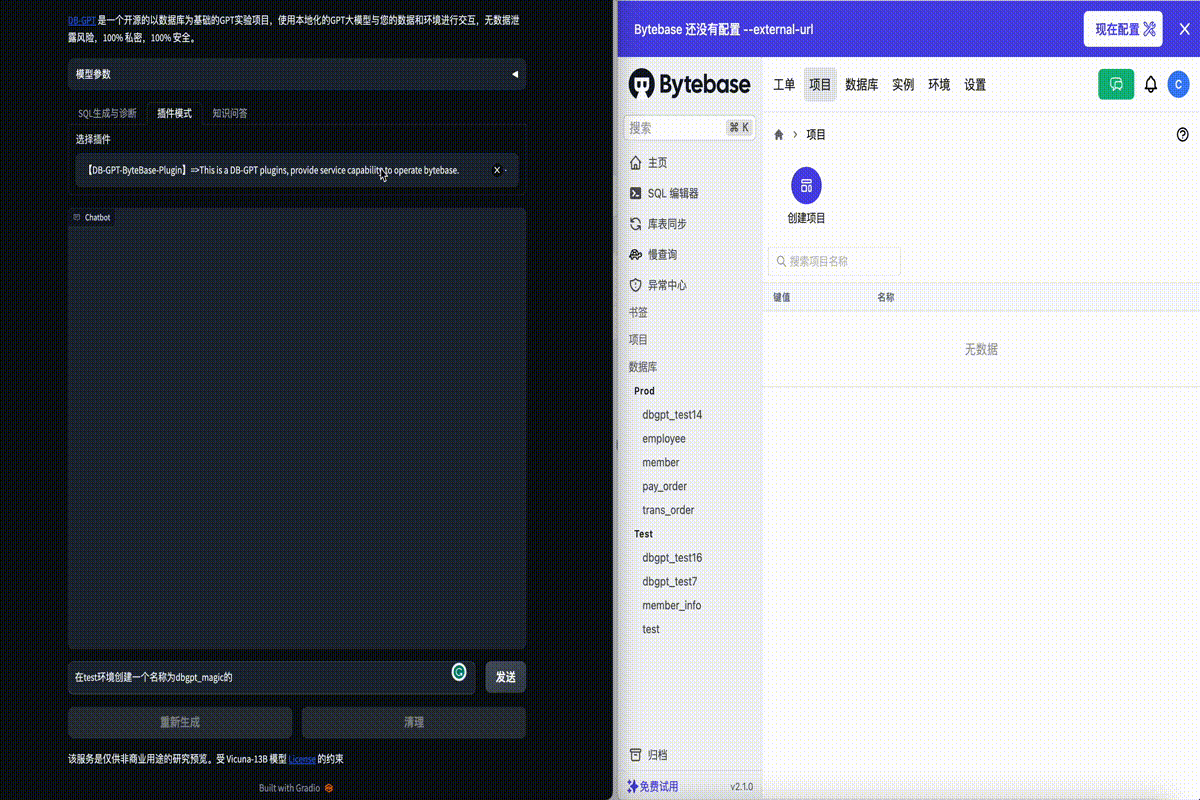Open the notifications bell
The width and height of the screenshot is (1200, 800).
click(1151, 85)
